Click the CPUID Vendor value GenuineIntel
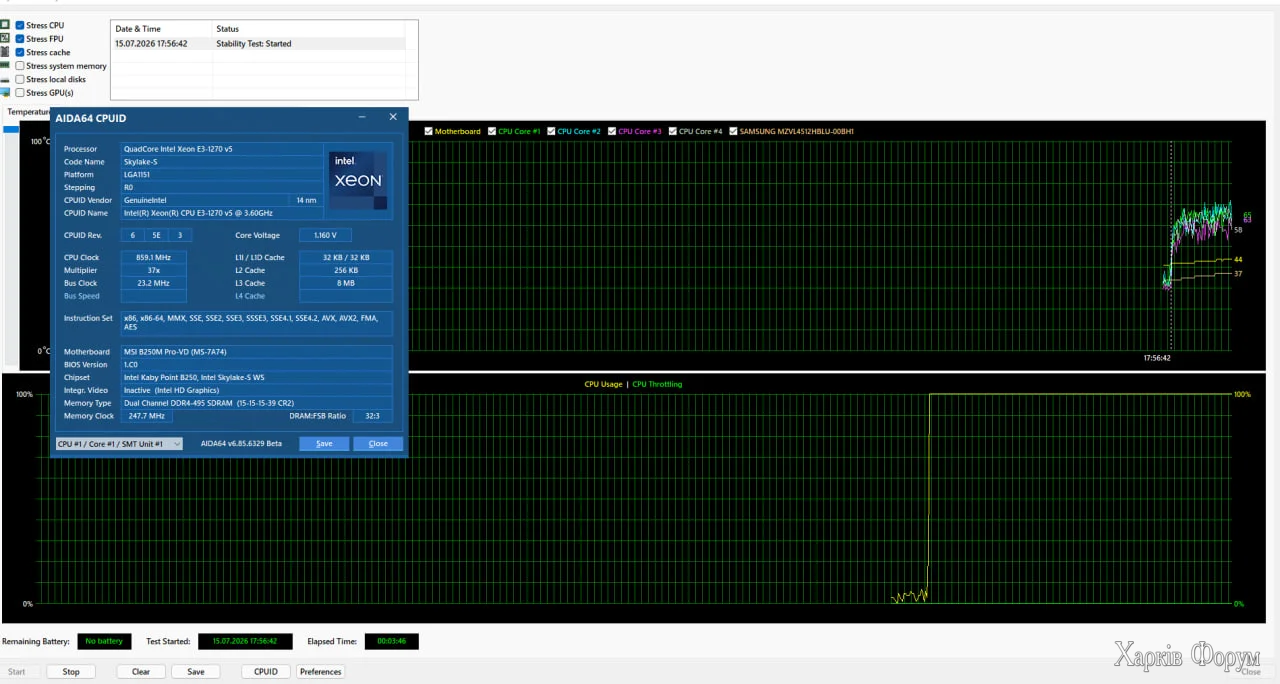This screenshot has width=1280, height=684. click(x=203, y=200)
